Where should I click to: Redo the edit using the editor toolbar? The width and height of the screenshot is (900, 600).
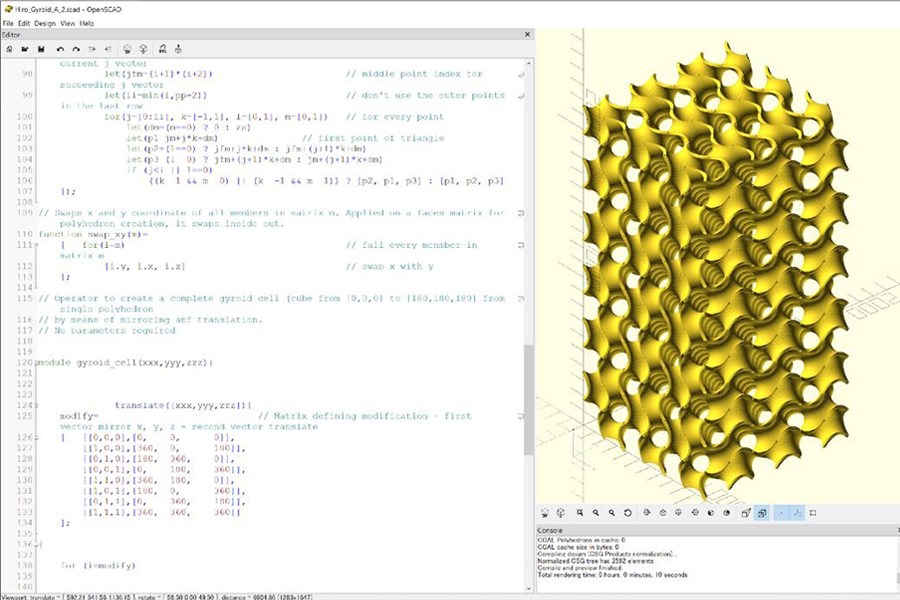(x=76, y=49)
